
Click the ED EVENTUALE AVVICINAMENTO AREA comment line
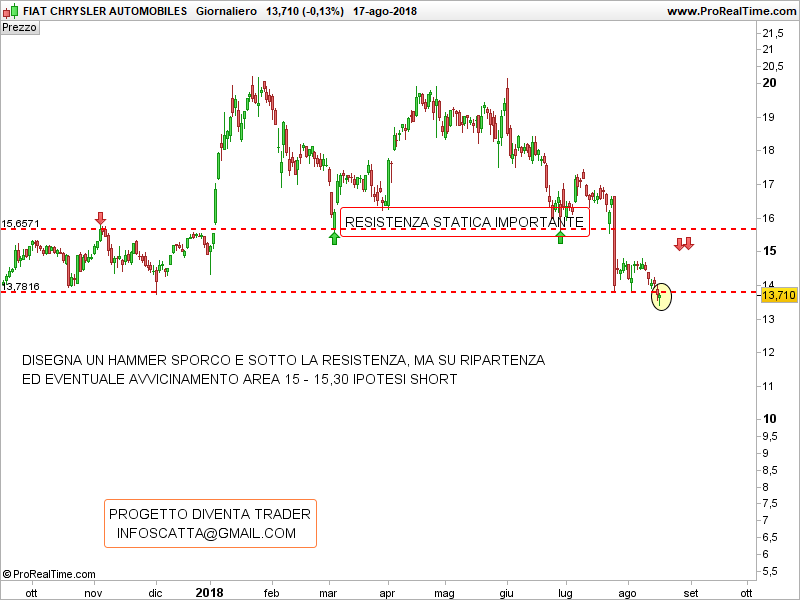pyautogui.click(x=239, y=379)
